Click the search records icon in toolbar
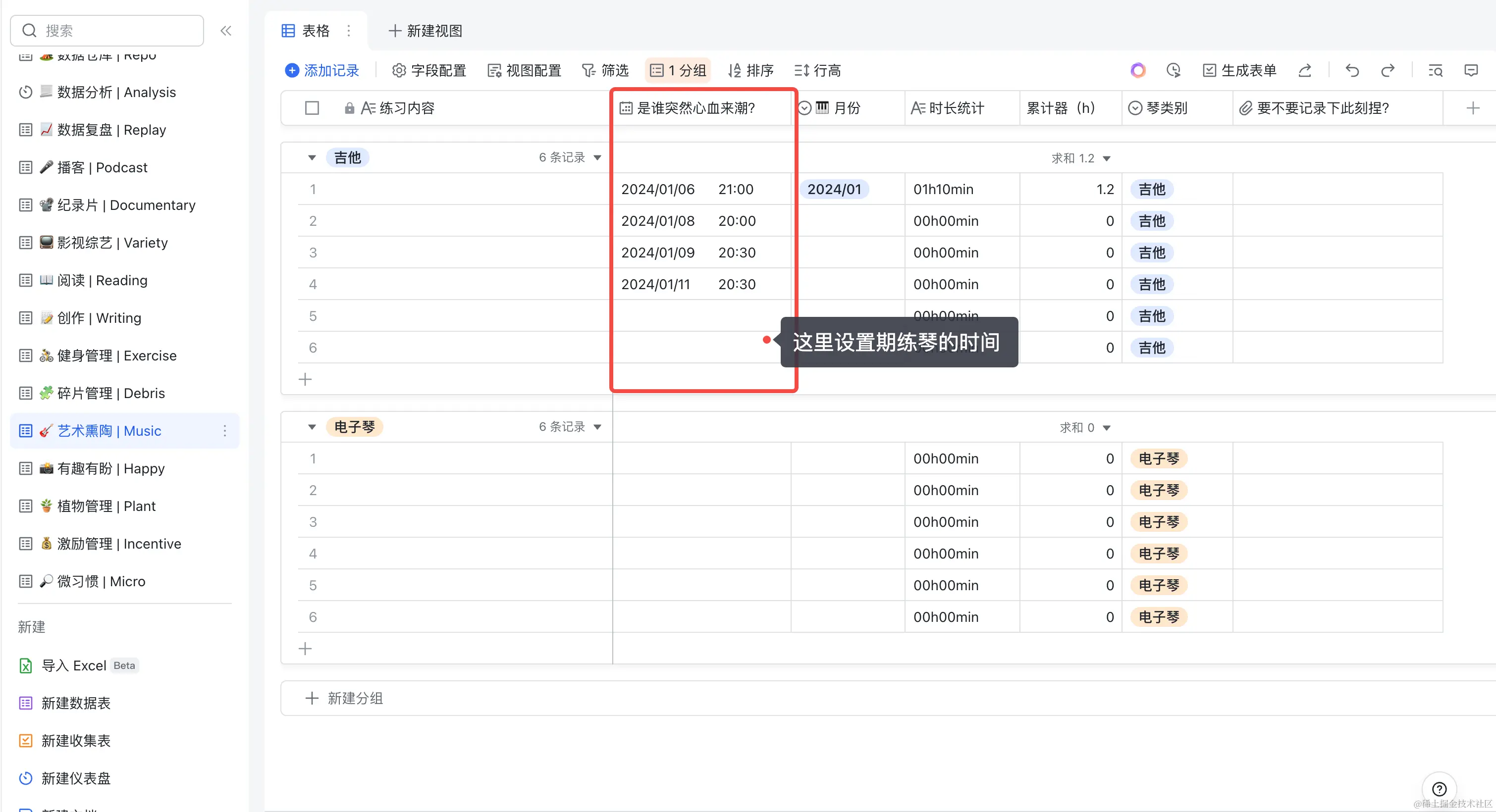Image resolution: width=1496 pixels, height=812 pixels. (1435, 71)
